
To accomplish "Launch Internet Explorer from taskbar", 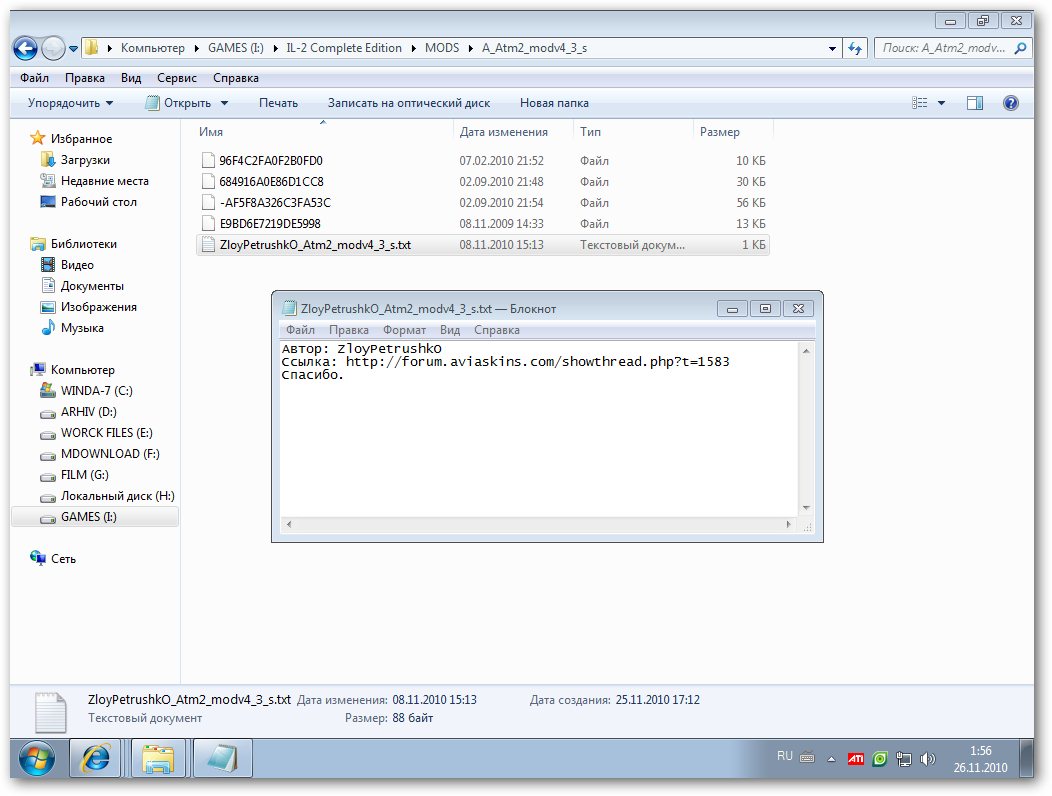I will pos(96,759).
